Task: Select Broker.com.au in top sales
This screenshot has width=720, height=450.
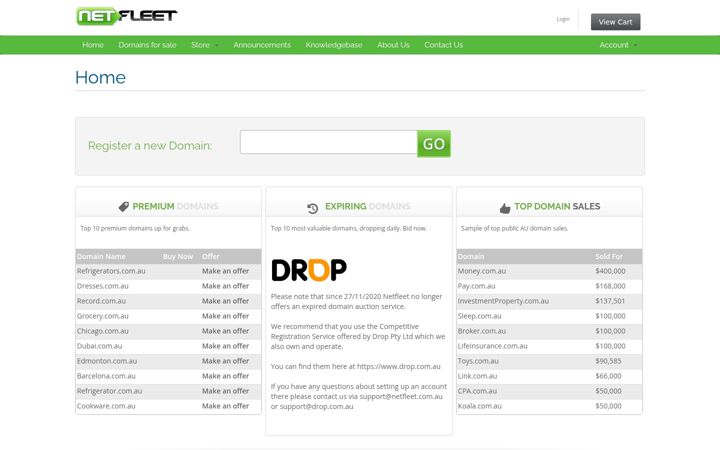Action: click(x=481, y=331)
